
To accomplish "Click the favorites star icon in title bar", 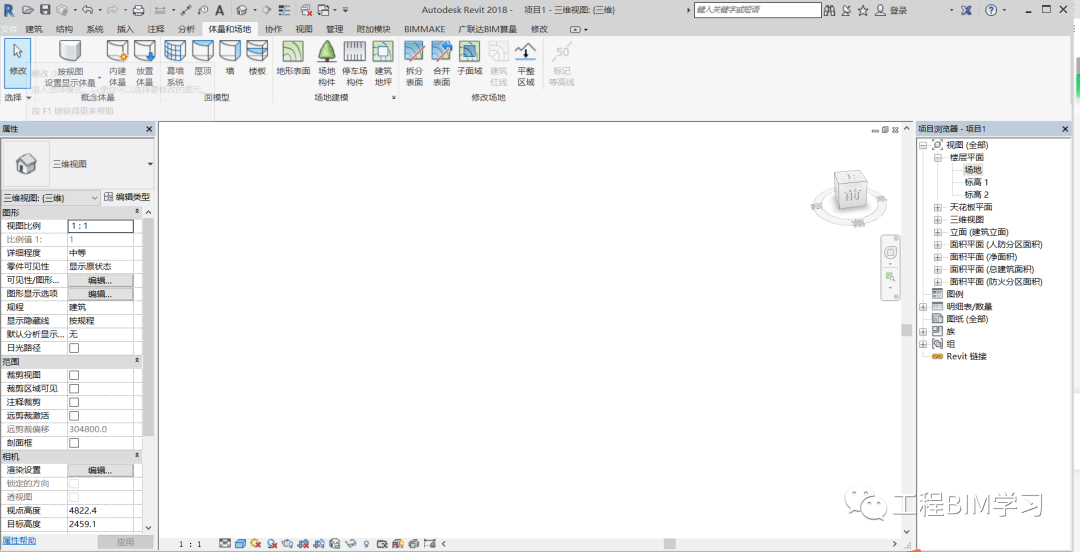I will [x=863, y=10].
